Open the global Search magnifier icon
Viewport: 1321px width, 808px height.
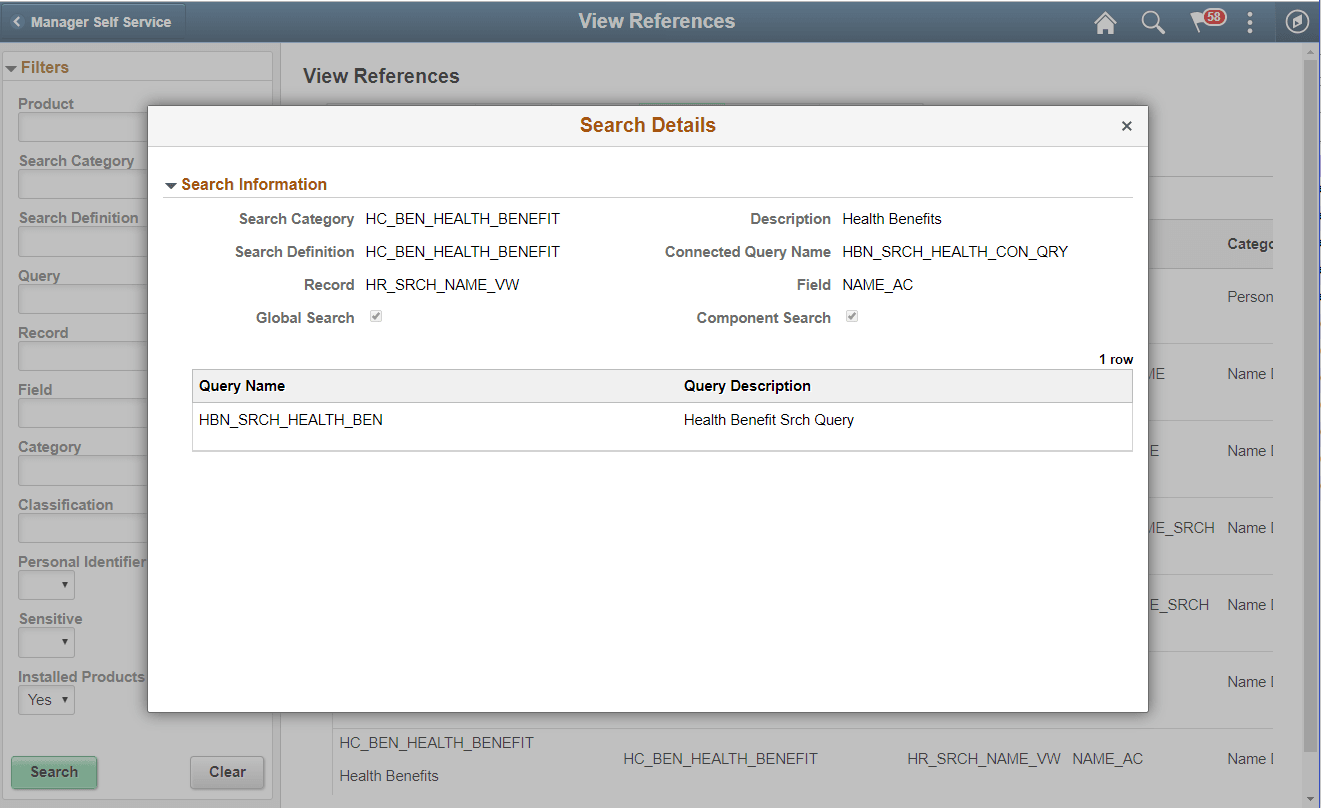pos(1153,21)
